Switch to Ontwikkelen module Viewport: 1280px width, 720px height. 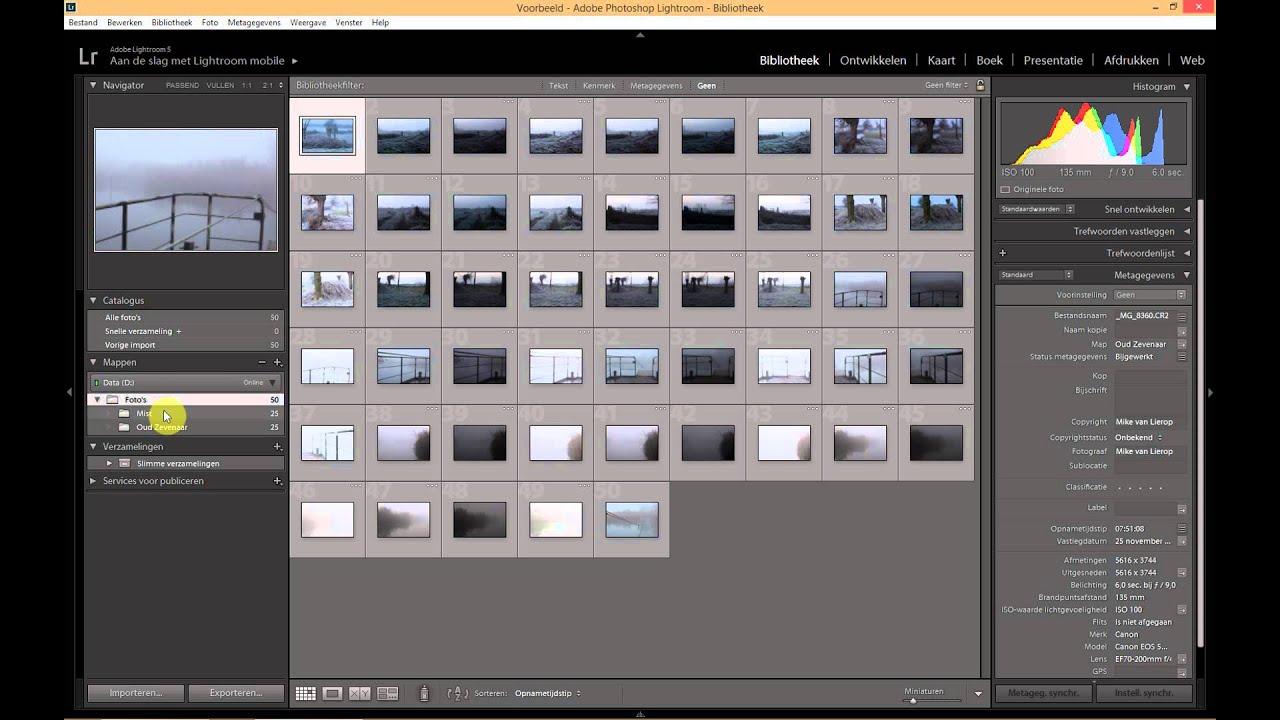(873, 60)
